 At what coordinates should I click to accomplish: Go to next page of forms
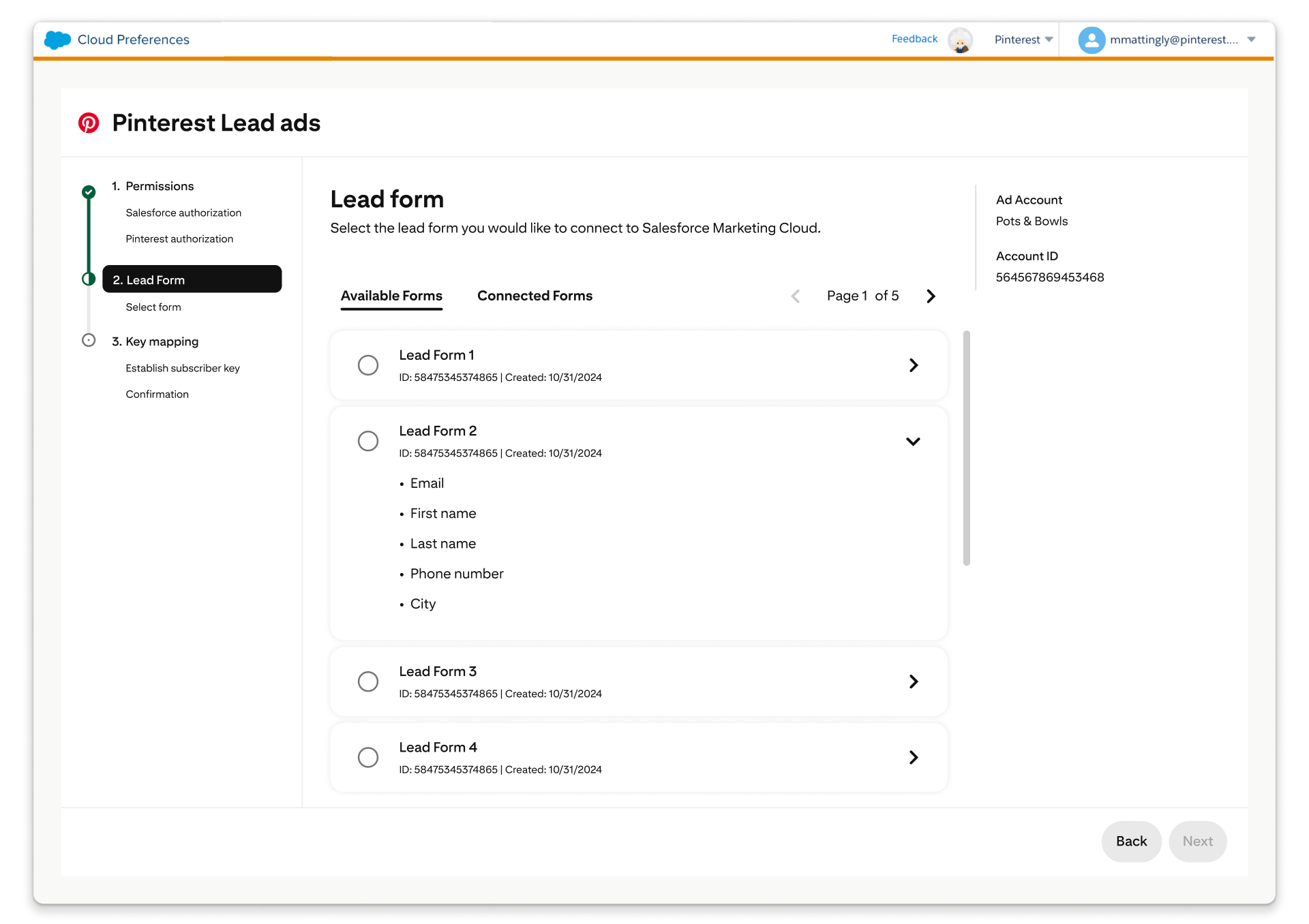(x=931, y=296)
